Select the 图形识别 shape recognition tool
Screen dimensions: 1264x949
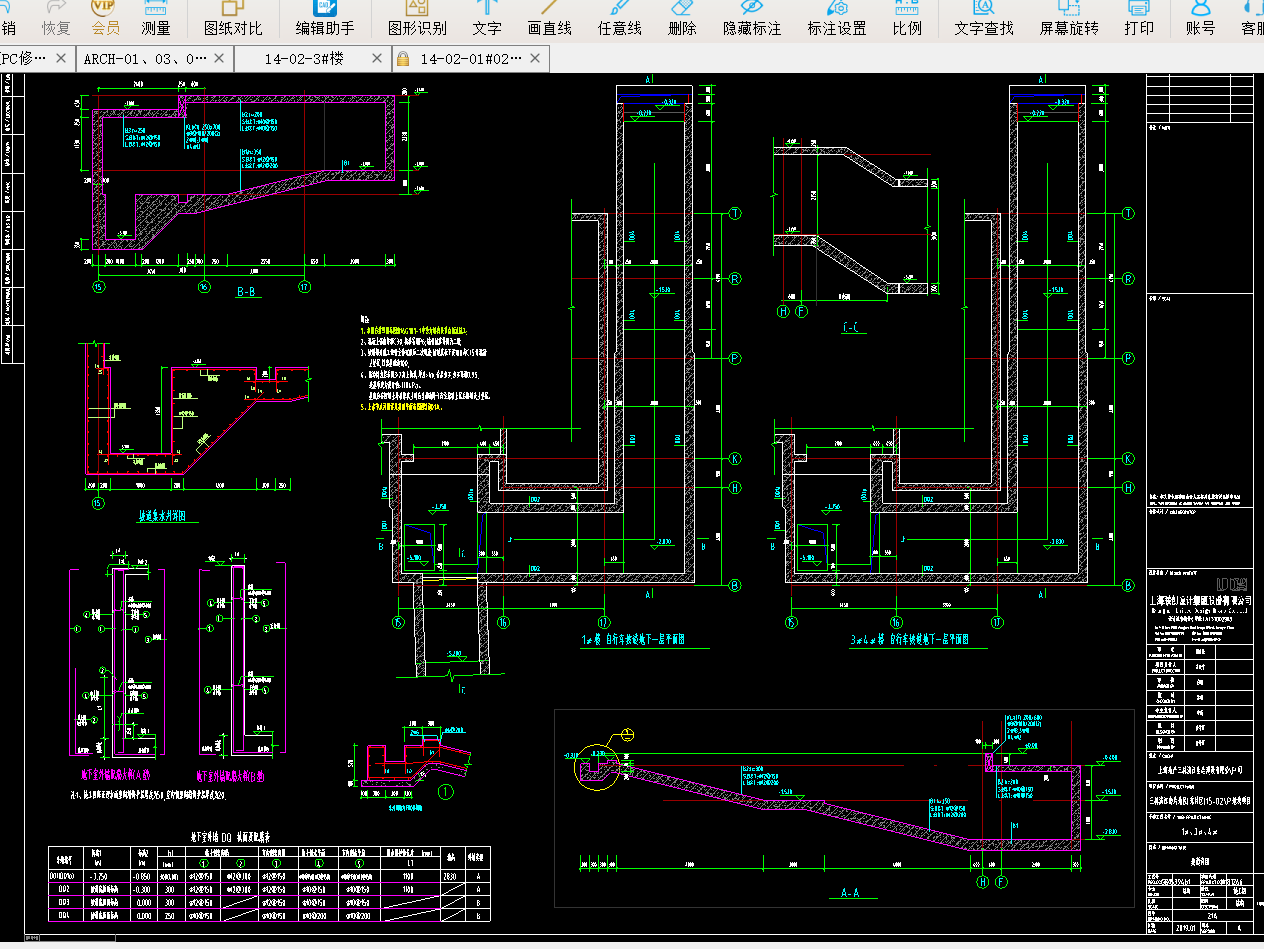pos(416,19)
